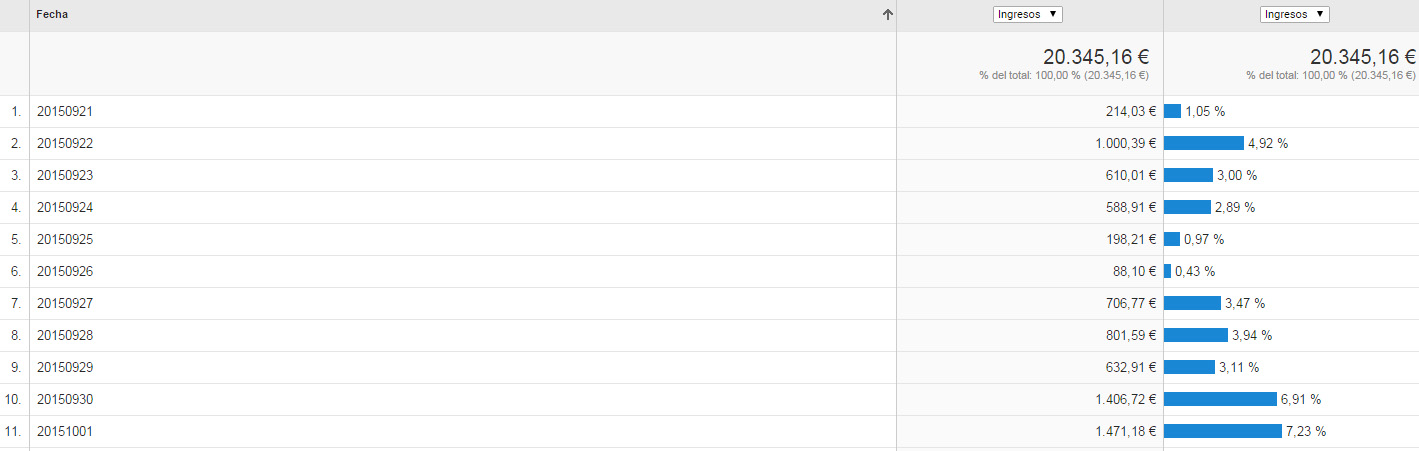Viewport: 1419px width, 451px height.
Task: Click date entry 20150923
Action: 65,176
